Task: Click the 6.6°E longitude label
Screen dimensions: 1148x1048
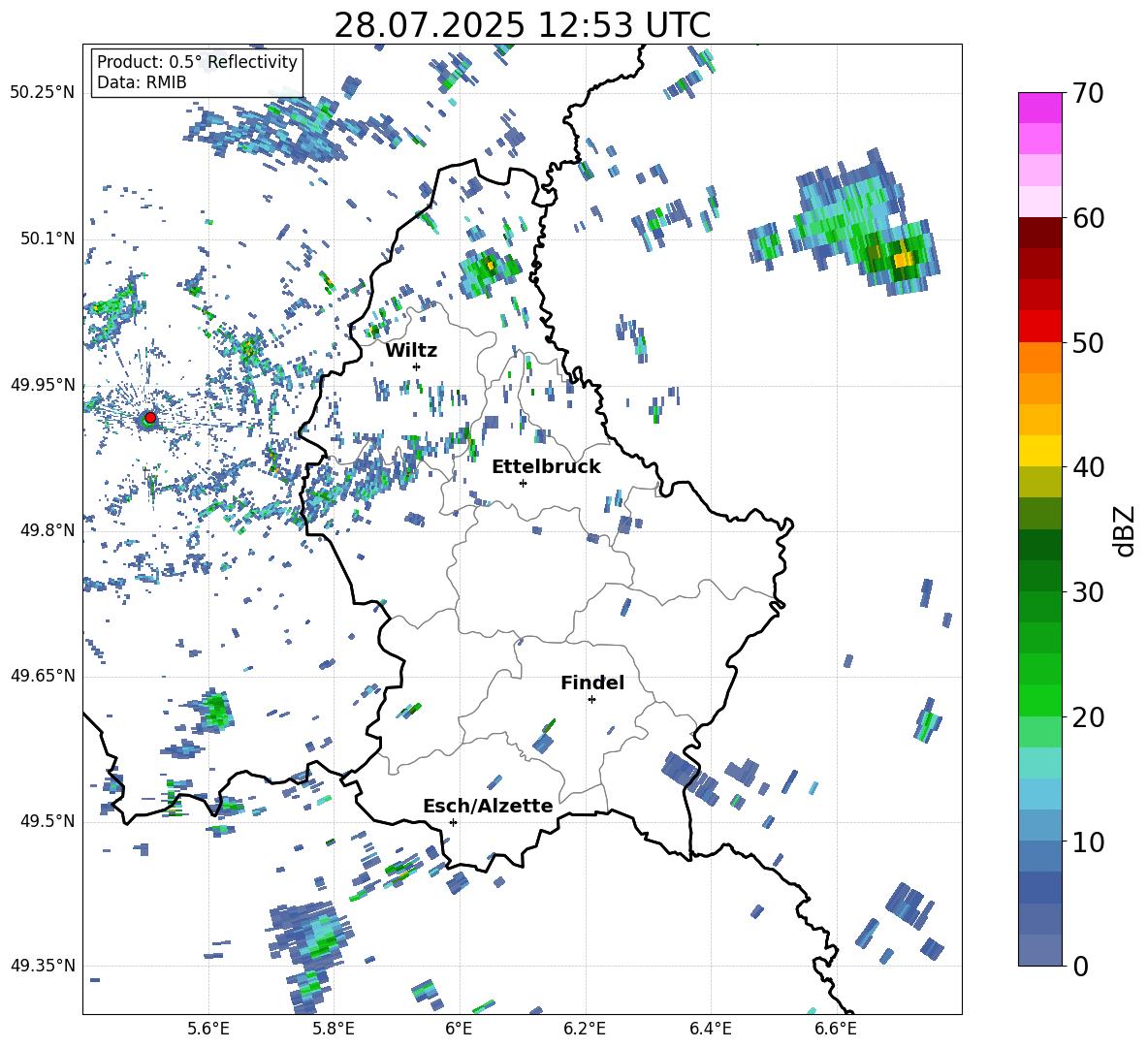Action: pos(836,1029)
